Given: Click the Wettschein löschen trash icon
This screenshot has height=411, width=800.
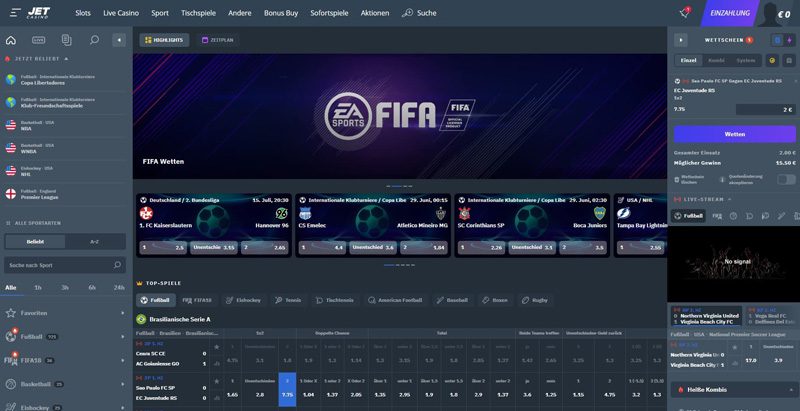Looking at the screenshot, I should [677, 179].
